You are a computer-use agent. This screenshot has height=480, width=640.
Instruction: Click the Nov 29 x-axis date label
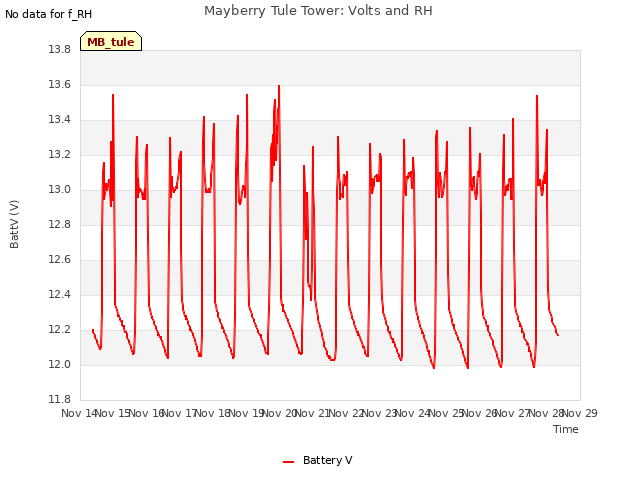[580, 413]
